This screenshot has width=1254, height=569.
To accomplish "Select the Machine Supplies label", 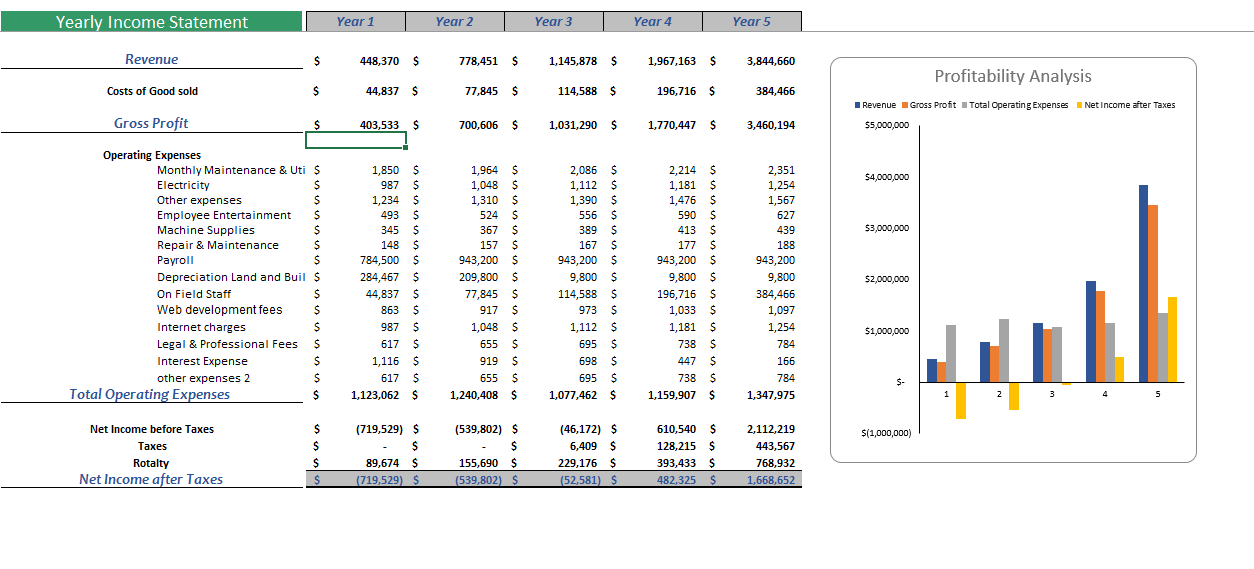I will [x=206, y=230].
